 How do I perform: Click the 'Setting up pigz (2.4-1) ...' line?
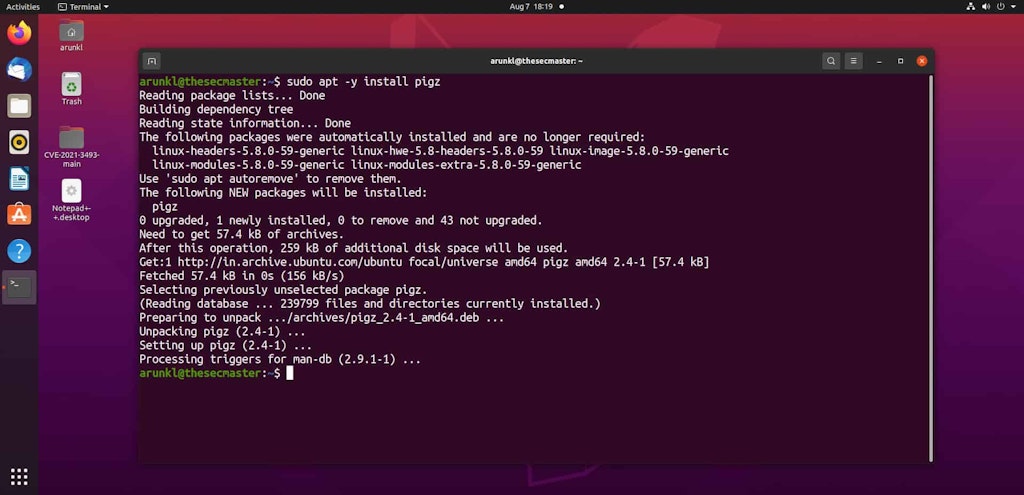pos(225,345)
